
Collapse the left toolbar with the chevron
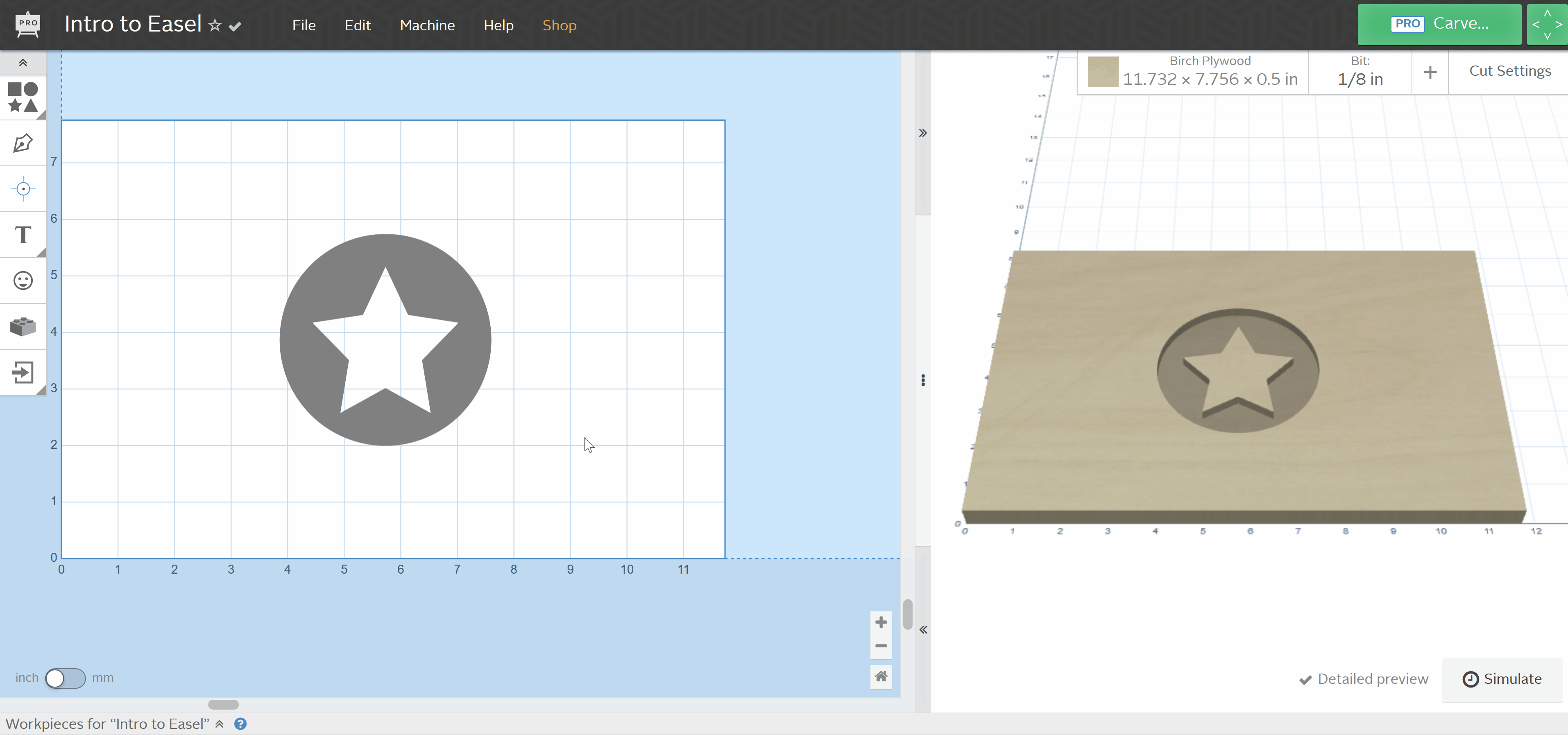coord(23,63)
